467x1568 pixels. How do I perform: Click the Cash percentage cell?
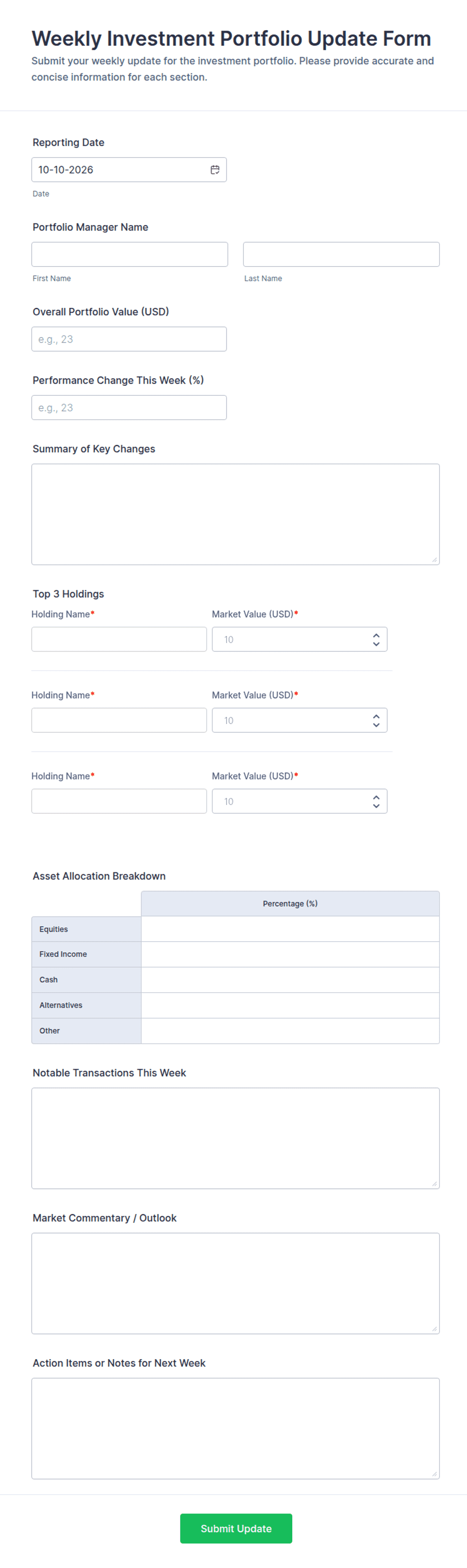point(290,980)
